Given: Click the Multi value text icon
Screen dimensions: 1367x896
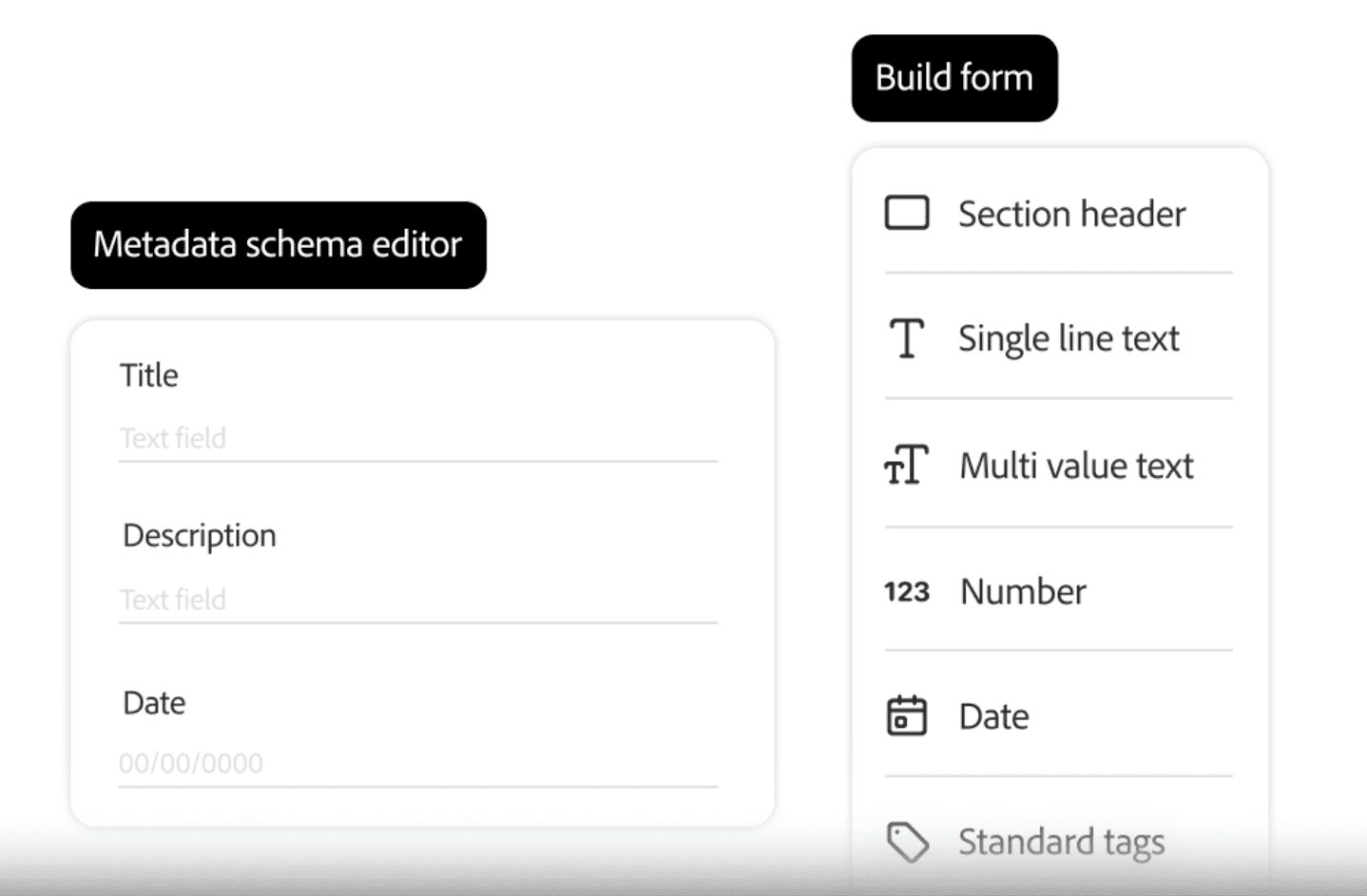Looking at the screenshot, I should [906, 465].
